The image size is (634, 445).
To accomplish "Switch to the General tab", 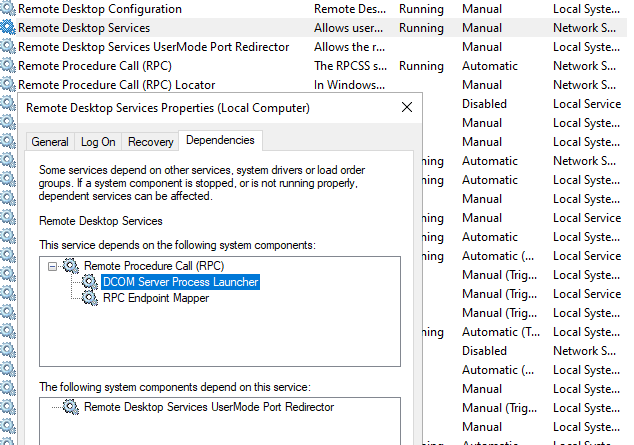I will point(50,142).
